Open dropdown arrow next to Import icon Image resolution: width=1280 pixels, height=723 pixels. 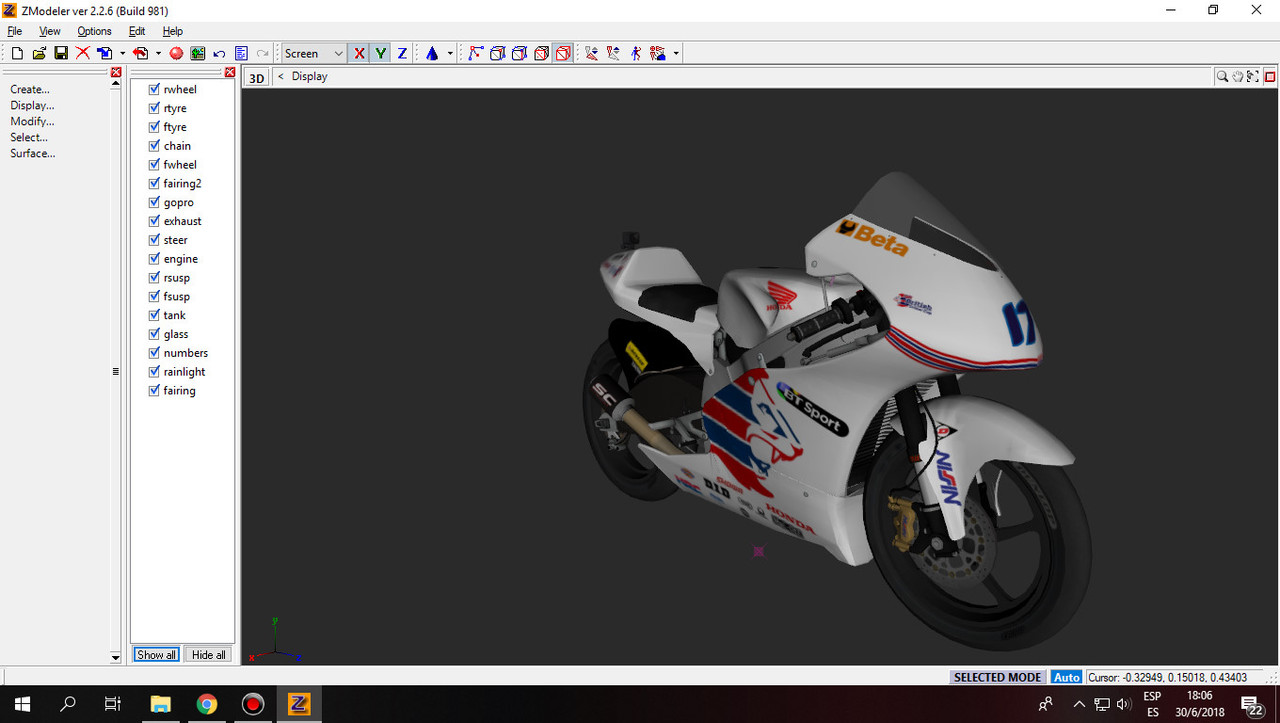click(122, 53)
